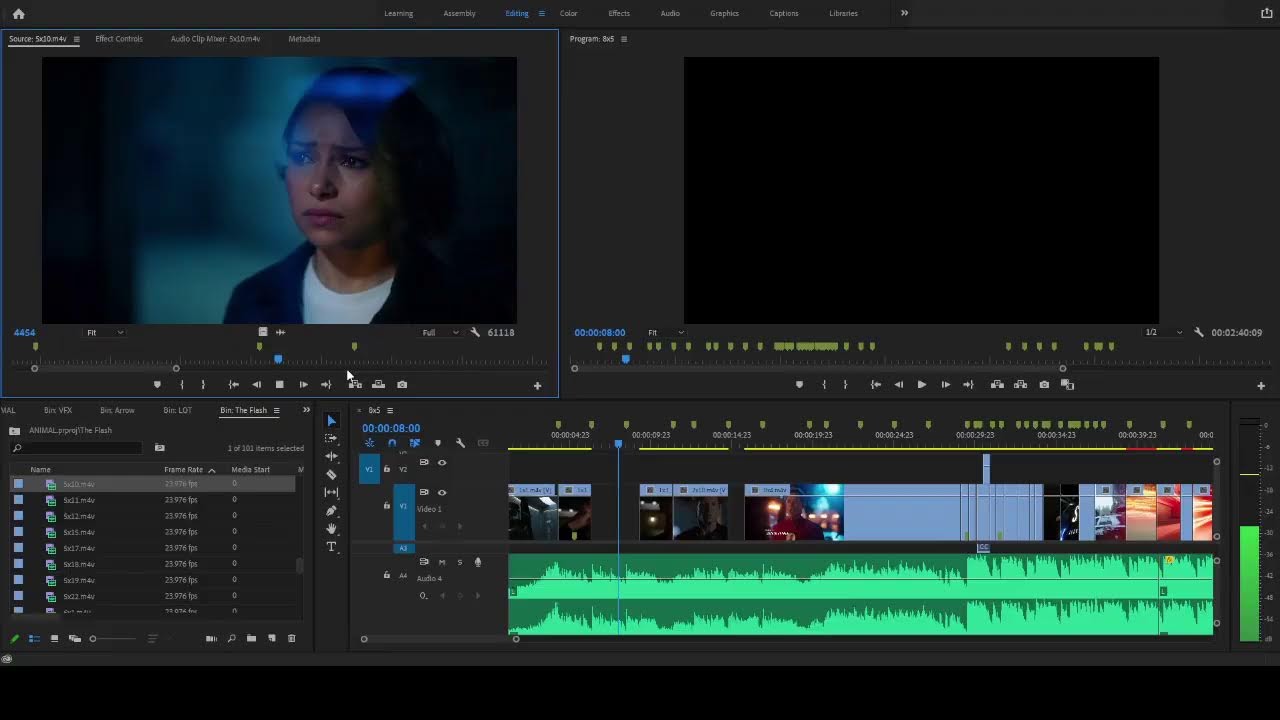Select the Track Select Forward tool
Screen dimensions: 1280x720
(332, 438)
